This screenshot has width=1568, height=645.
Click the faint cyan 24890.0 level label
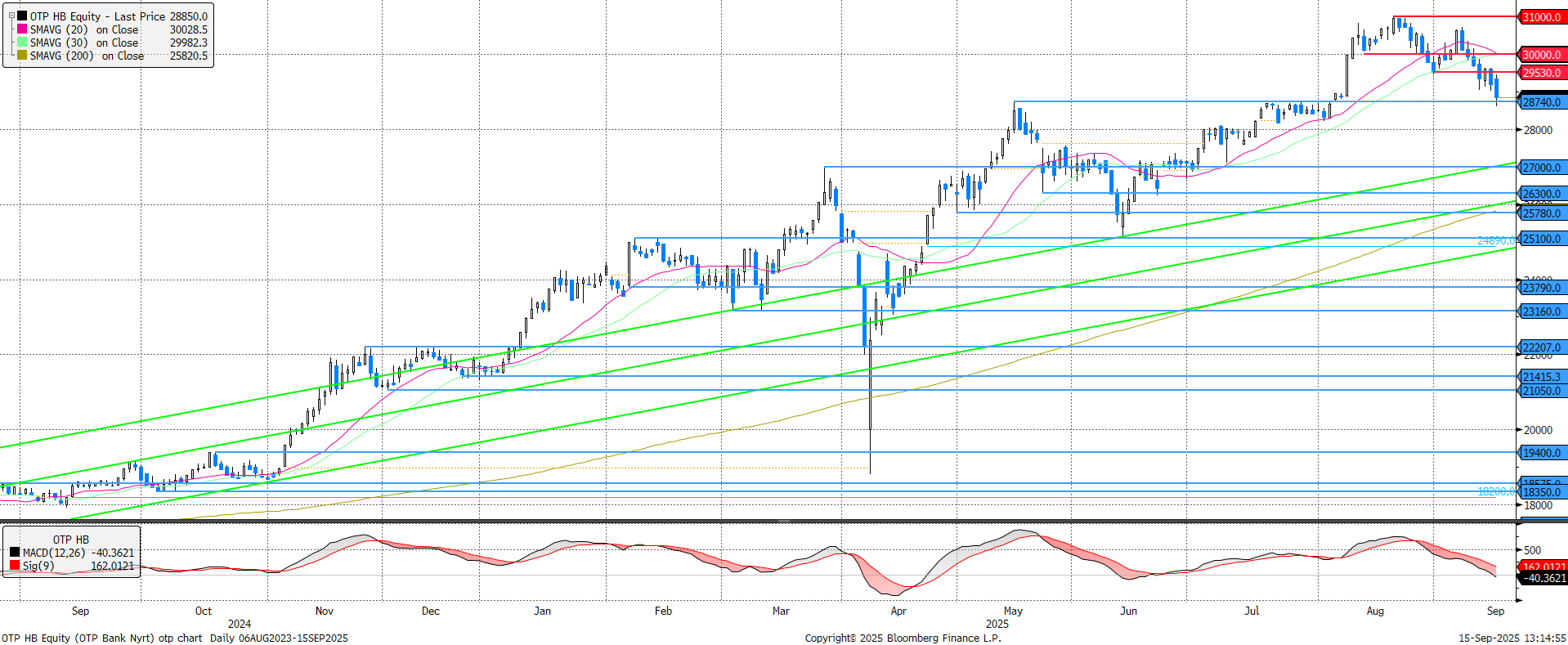1496,240
